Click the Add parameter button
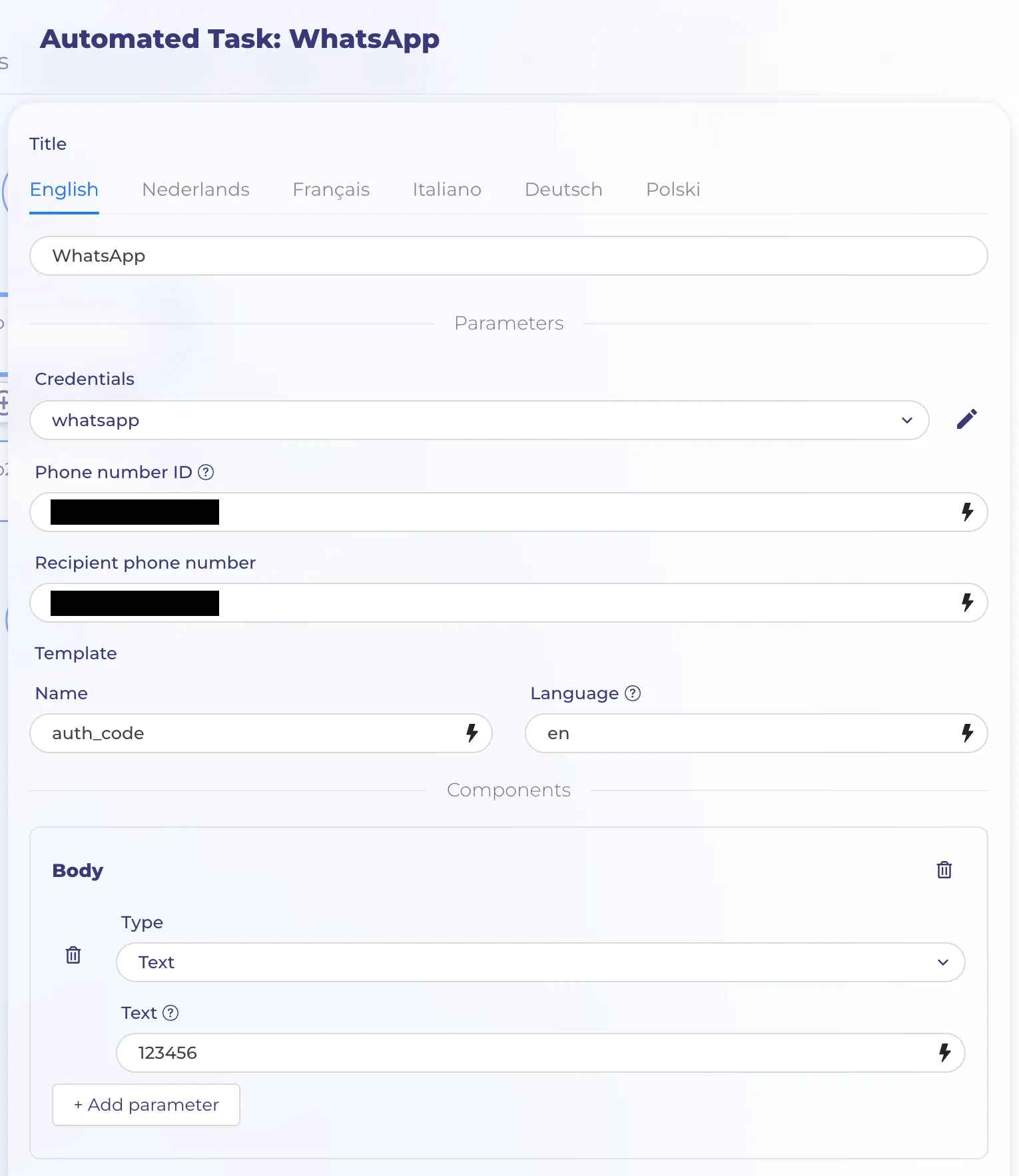Image resolution: width=1019 pixels, height=1176 pixels. (146, 1105)
